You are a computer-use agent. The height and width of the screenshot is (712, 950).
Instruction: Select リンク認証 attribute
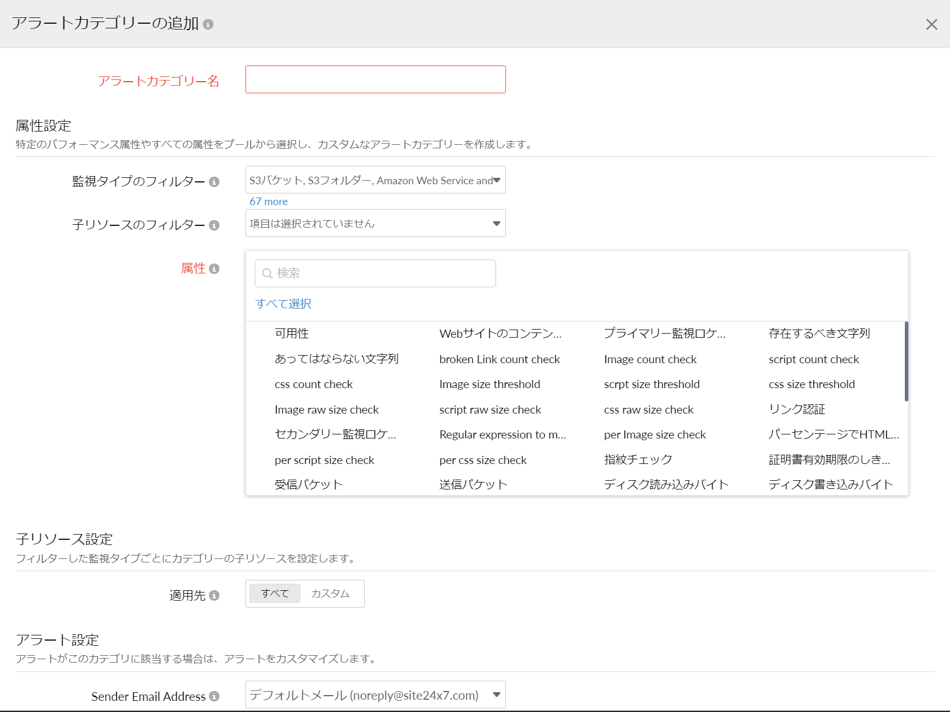pos(797,410)
